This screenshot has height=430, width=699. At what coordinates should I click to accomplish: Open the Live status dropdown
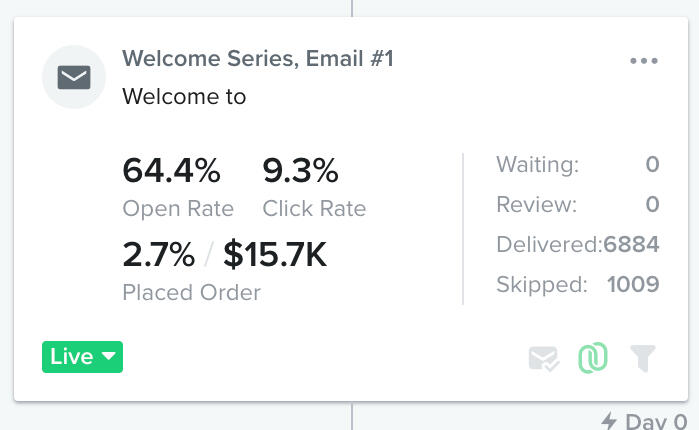pyautogui.click(x=82, y=357)
